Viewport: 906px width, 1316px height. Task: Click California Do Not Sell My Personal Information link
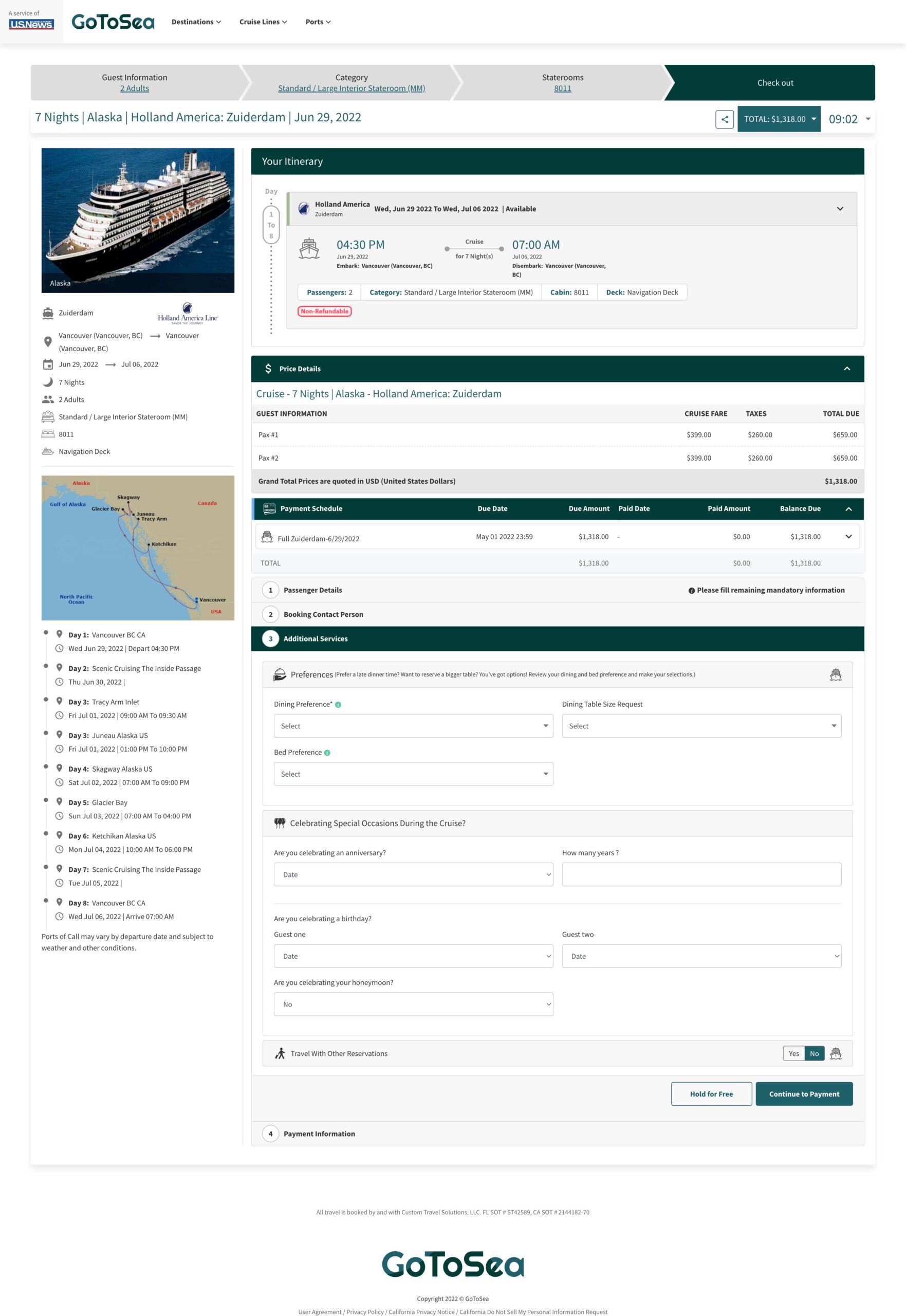[533, 1311]
